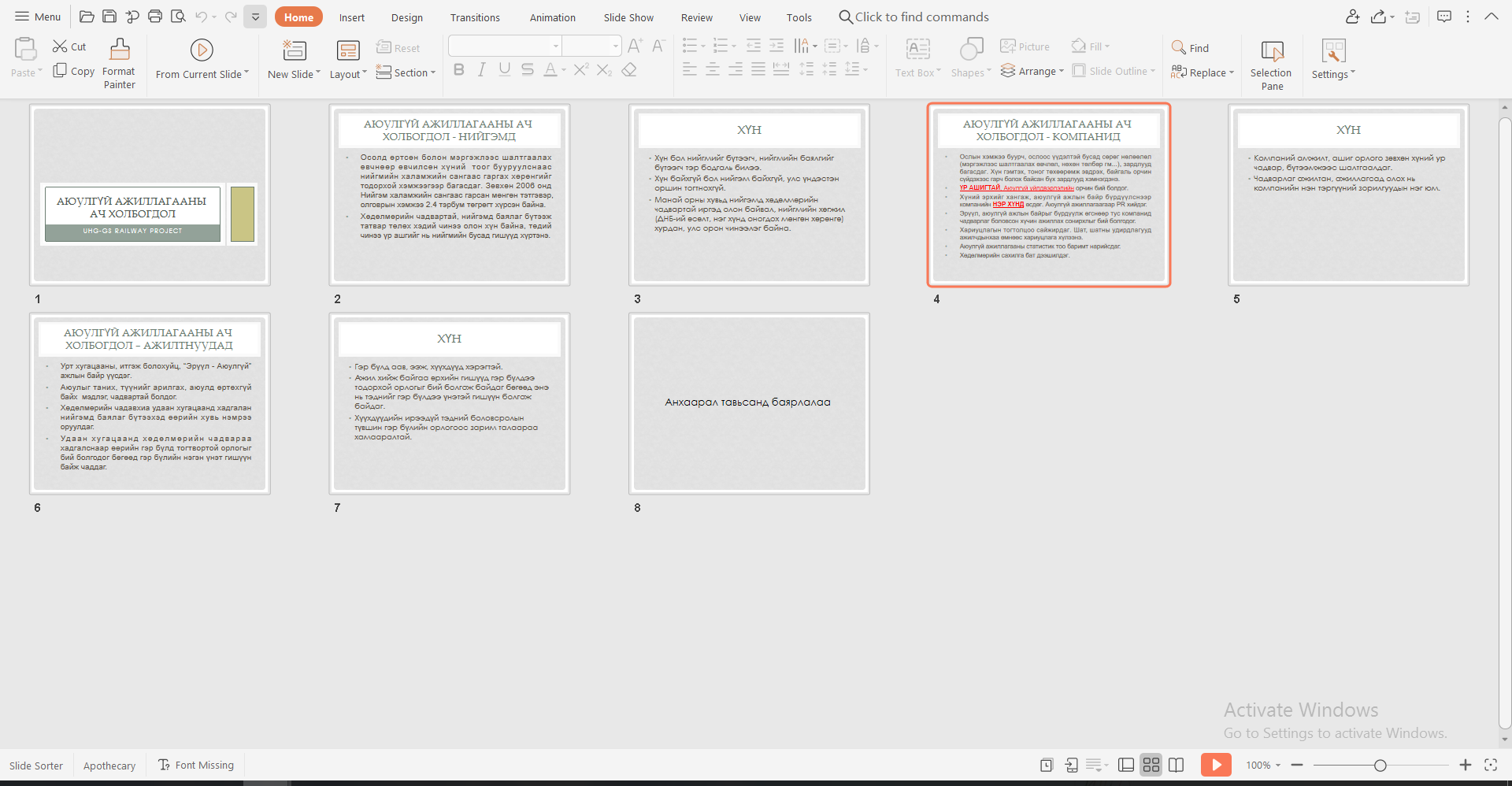Click the Print icon in quick access toolbar

(x=155, y=17)
